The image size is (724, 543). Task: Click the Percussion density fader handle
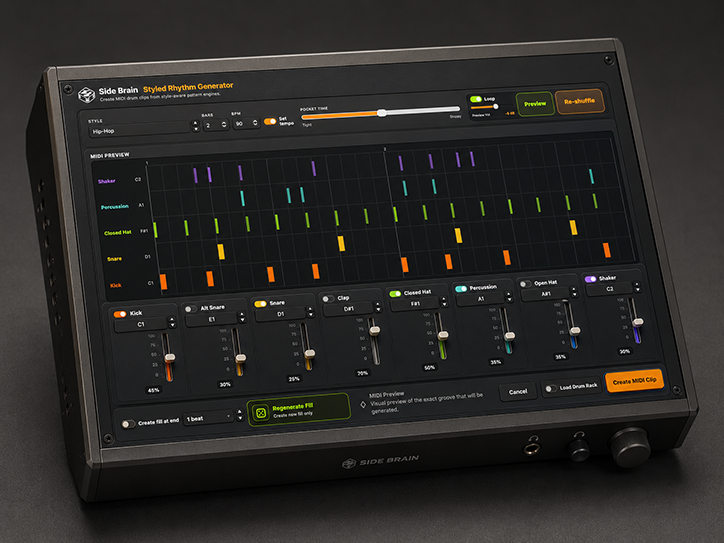tap(510, 336)
